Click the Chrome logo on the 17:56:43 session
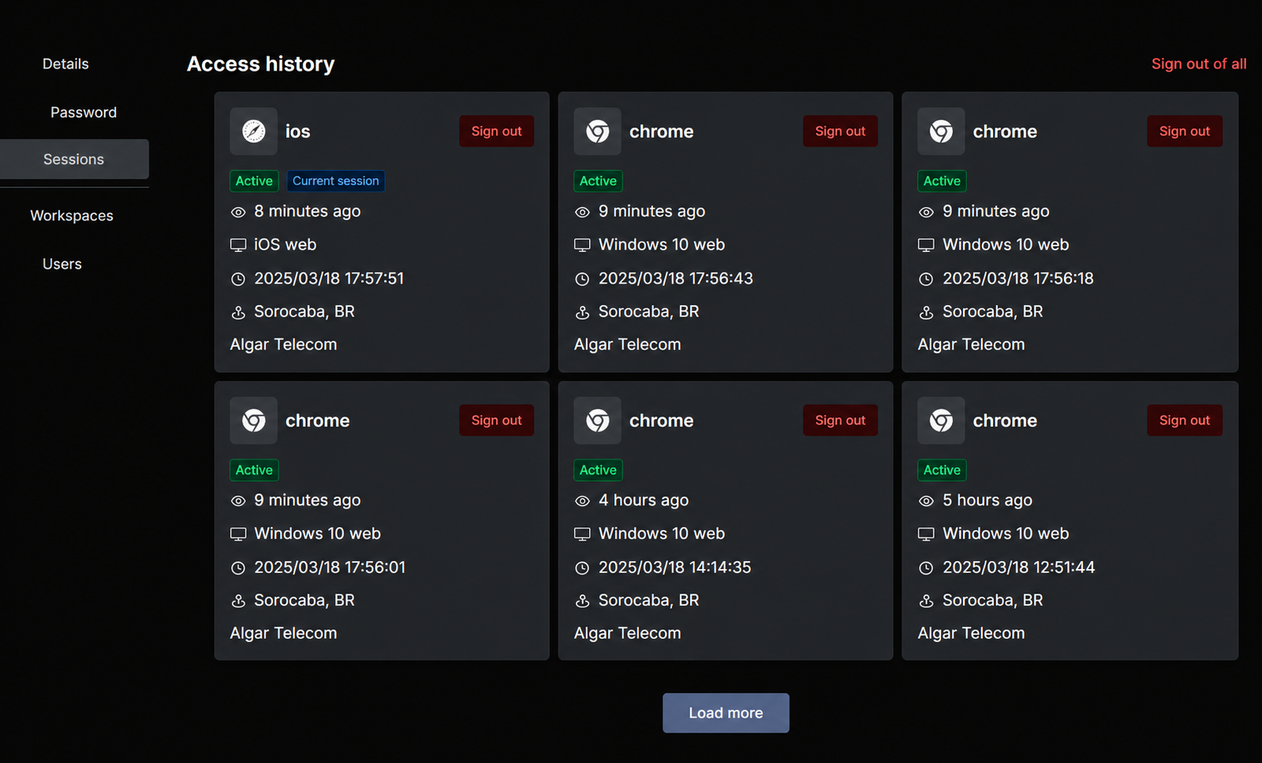The width and height of the screenshot is (1262, 763). click(598, 131)
